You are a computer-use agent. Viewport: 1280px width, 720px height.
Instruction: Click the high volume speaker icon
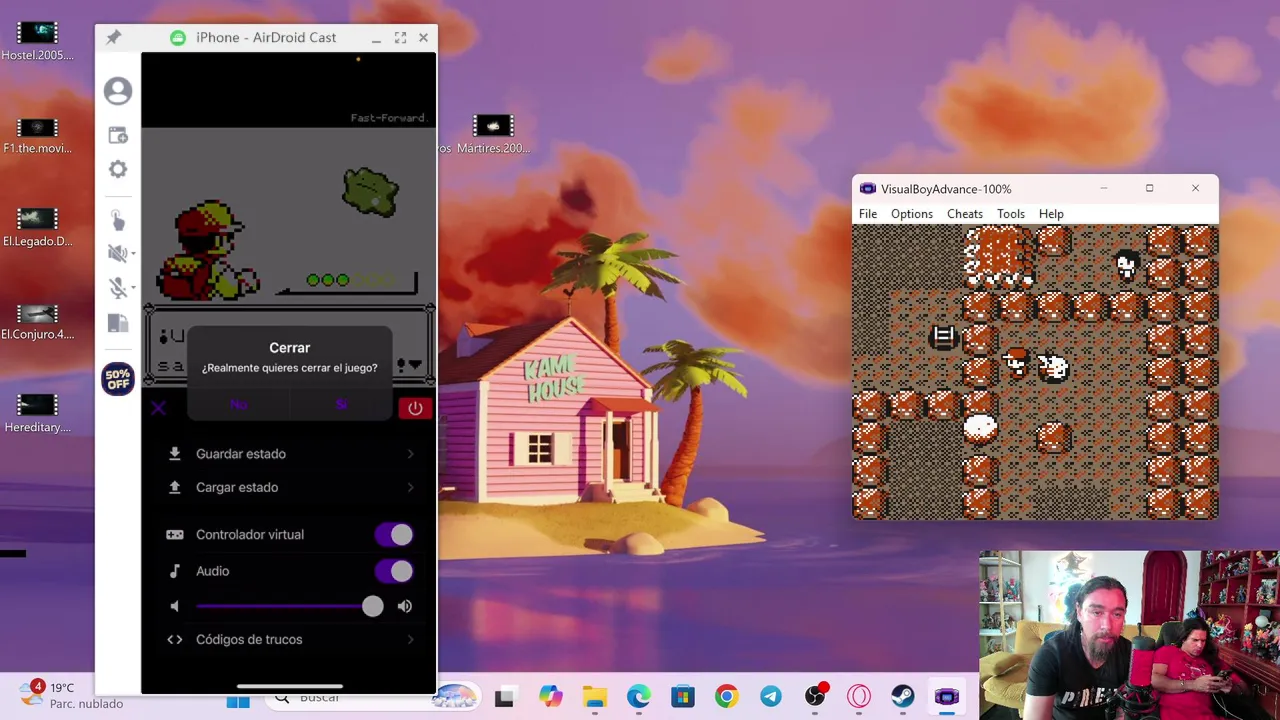tap(405, 606)
